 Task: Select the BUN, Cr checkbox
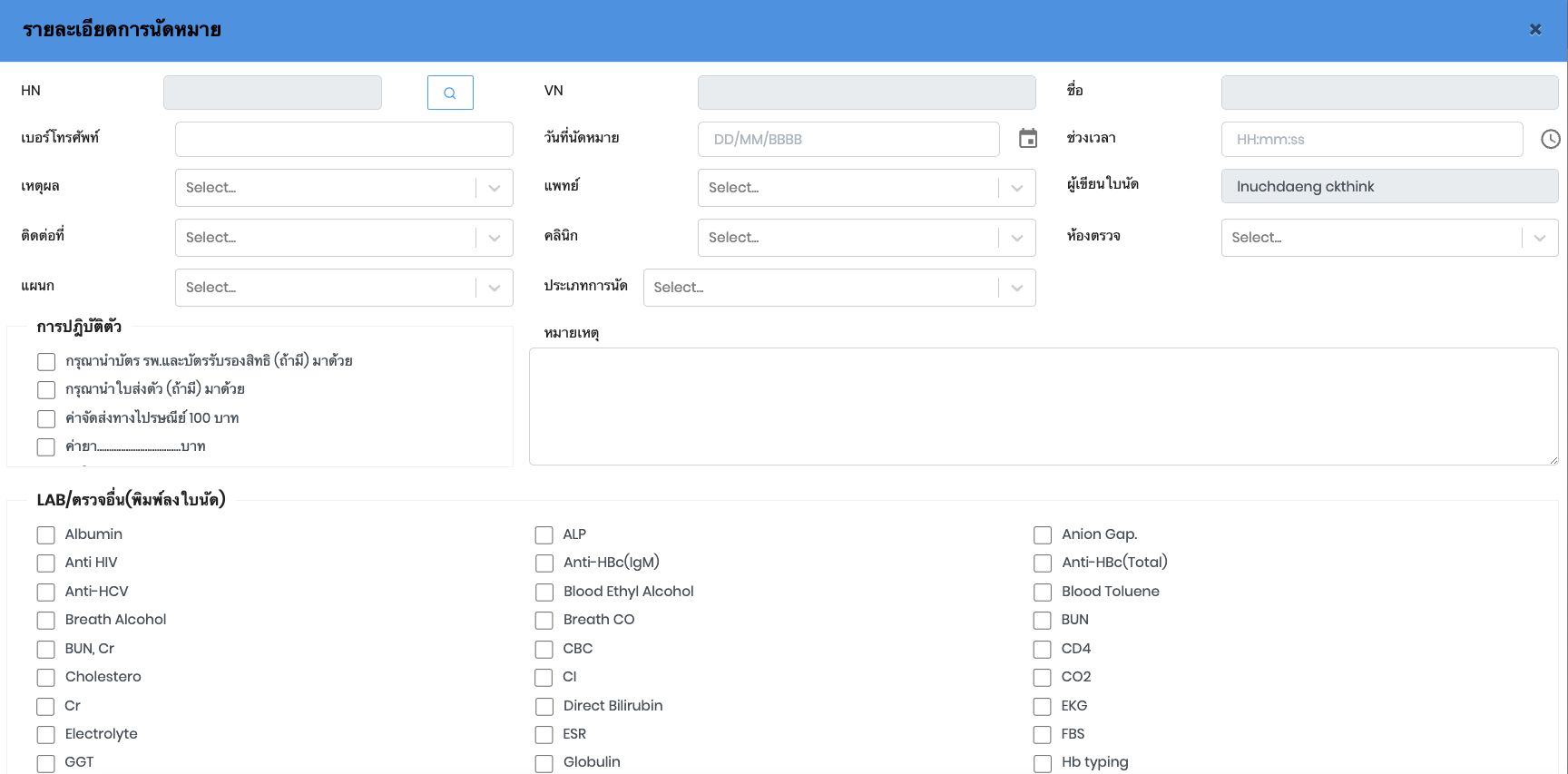[46, 650]
